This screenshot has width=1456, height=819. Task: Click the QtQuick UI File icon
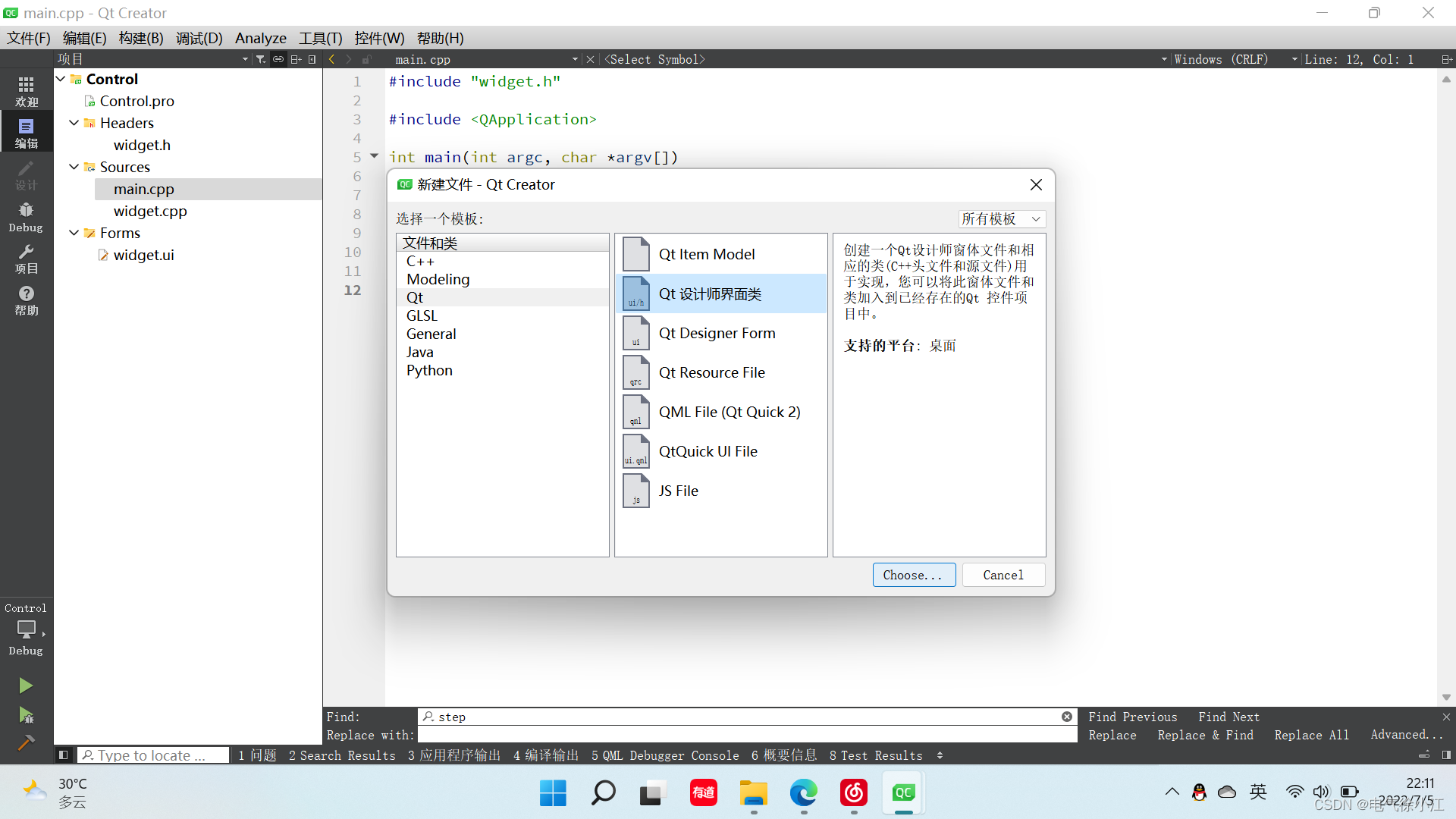[x=635, y=450]
